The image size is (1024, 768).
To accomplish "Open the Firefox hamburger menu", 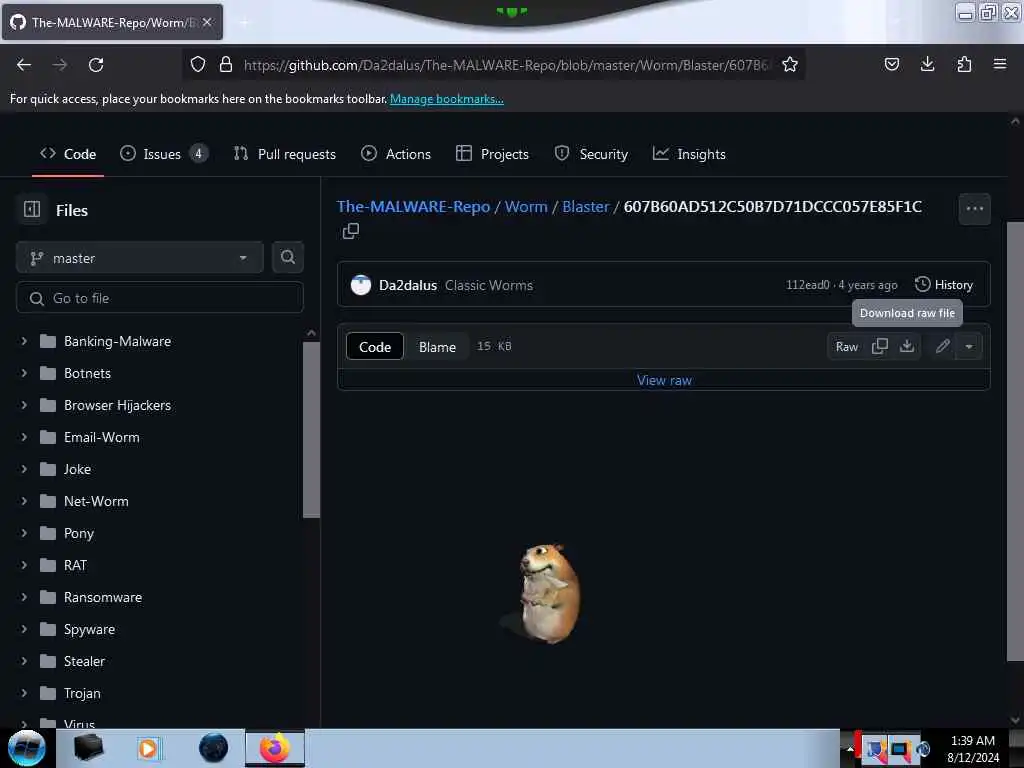I will pyautogui.click(x=999, y=64).
